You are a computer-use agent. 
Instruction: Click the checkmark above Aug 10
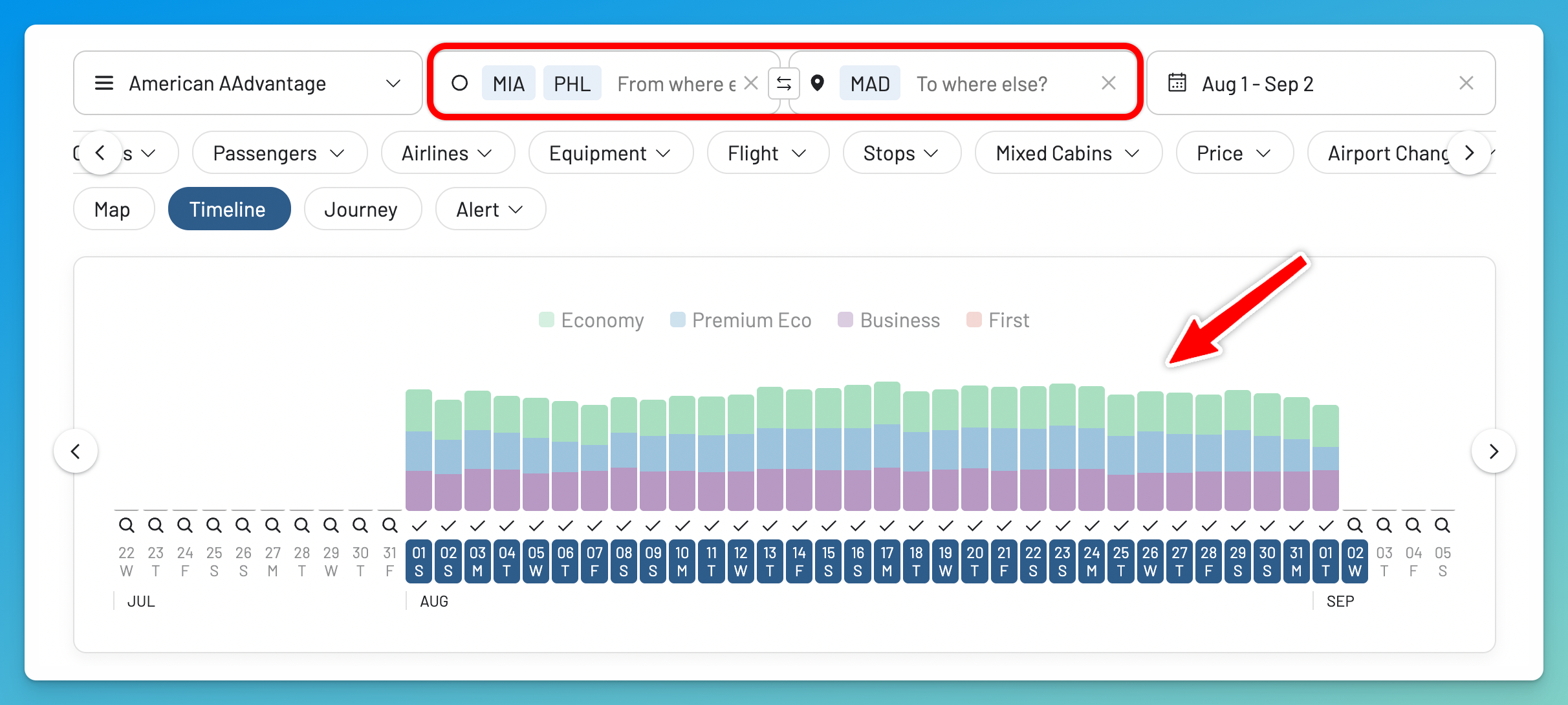tap(682, 525)
